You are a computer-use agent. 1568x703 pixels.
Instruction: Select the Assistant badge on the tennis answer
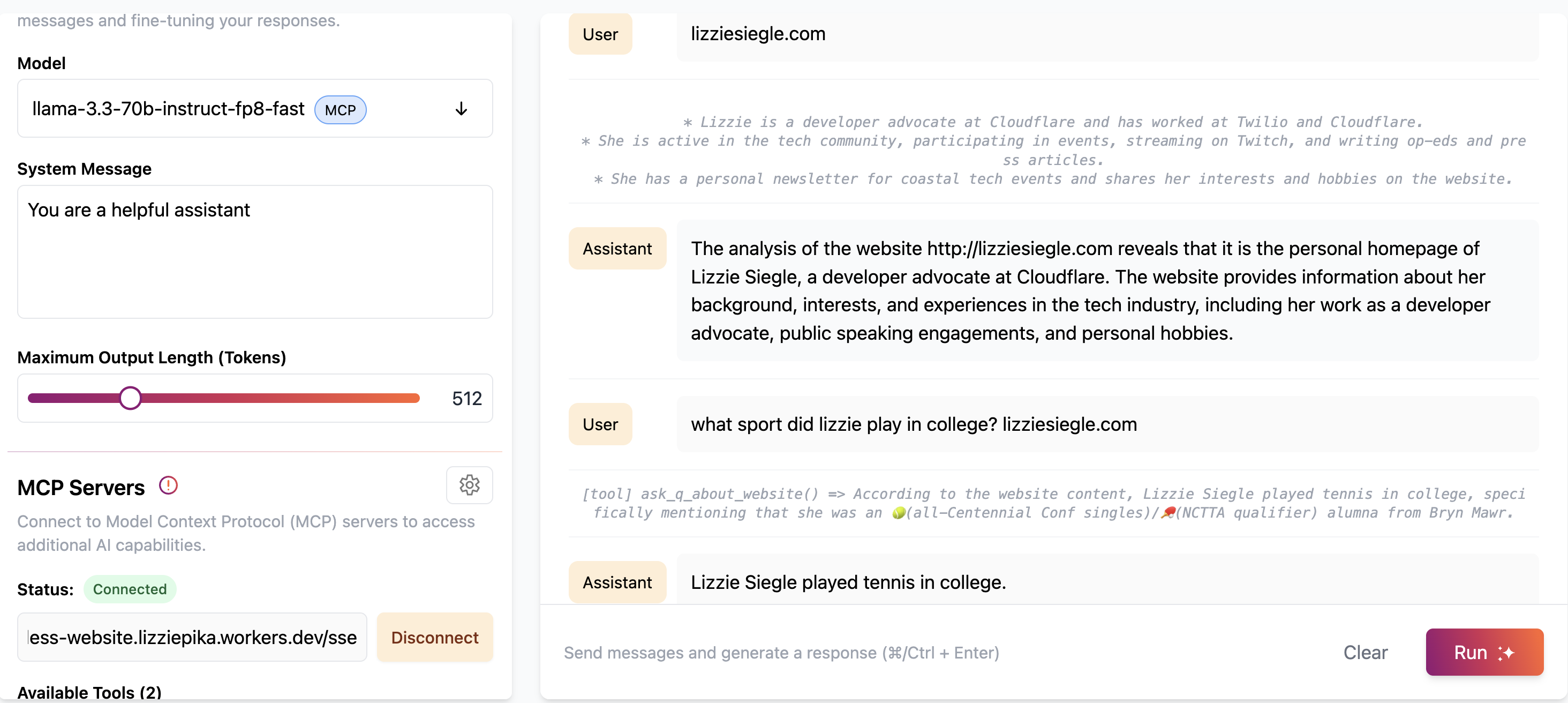(617, 582)
